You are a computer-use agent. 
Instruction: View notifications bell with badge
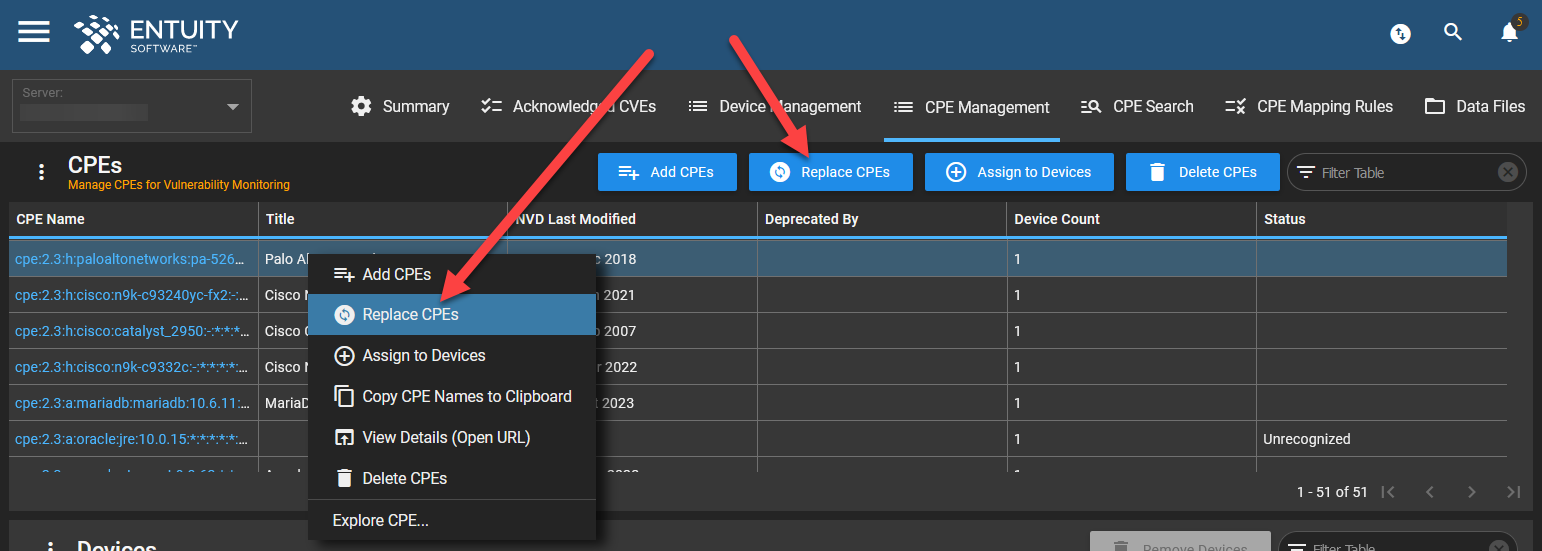pos(1511,31)
